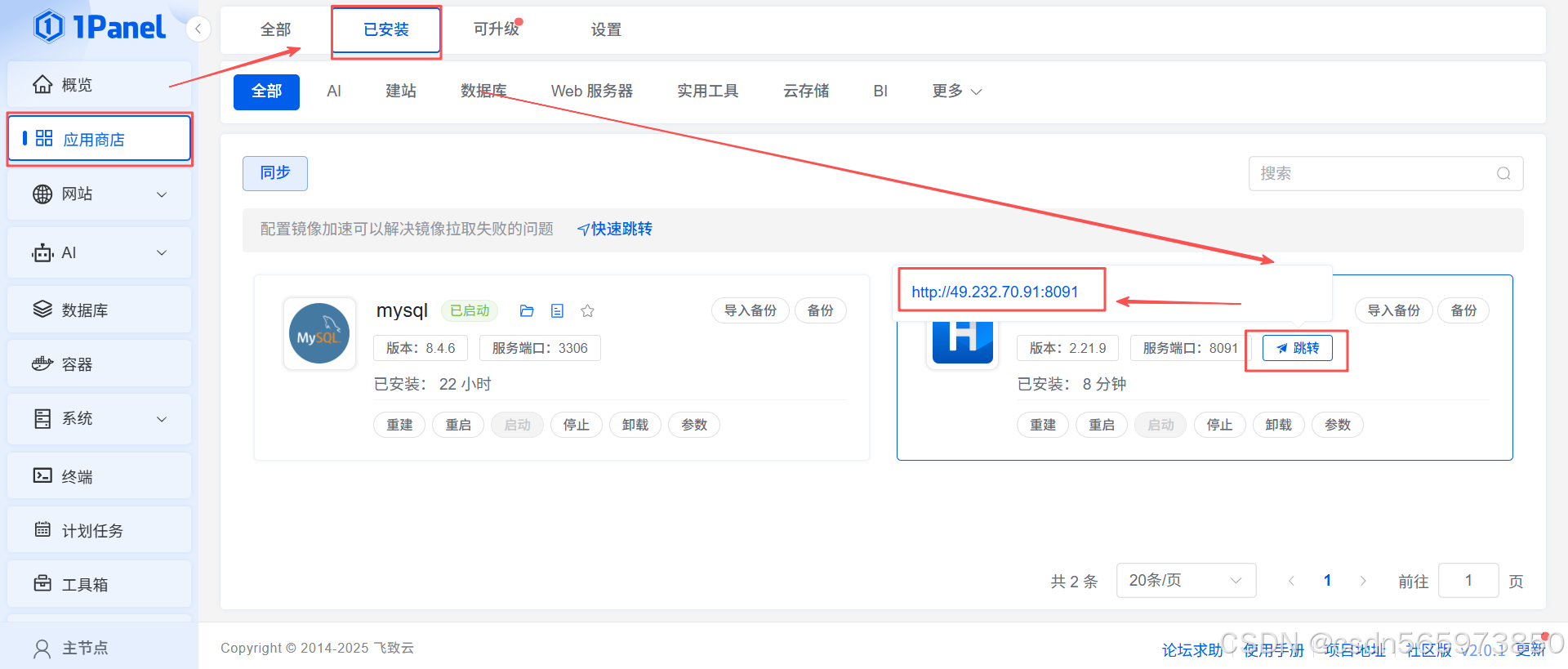Viewport: 1568px width, 669px height.
Task: Open the 应用商店 app store menu
Action: 99,139
